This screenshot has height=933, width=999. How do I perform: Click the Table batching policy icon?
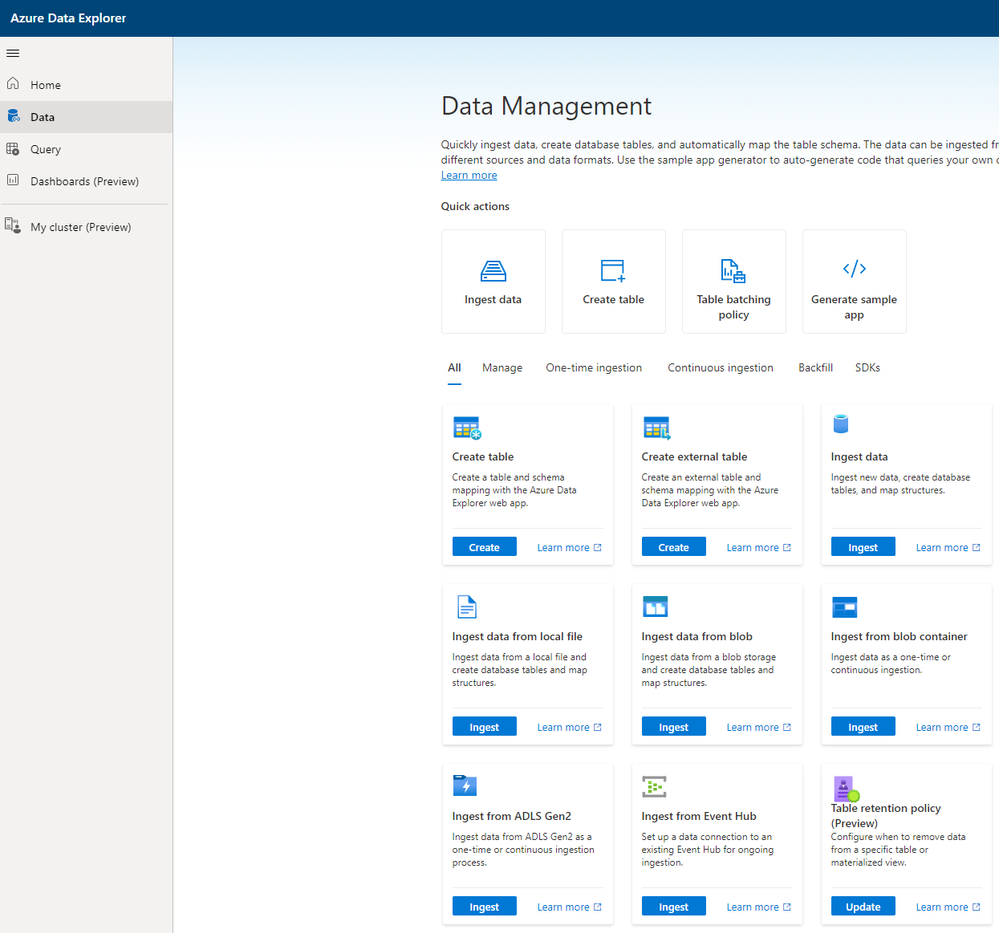click(x=733, y=271)
